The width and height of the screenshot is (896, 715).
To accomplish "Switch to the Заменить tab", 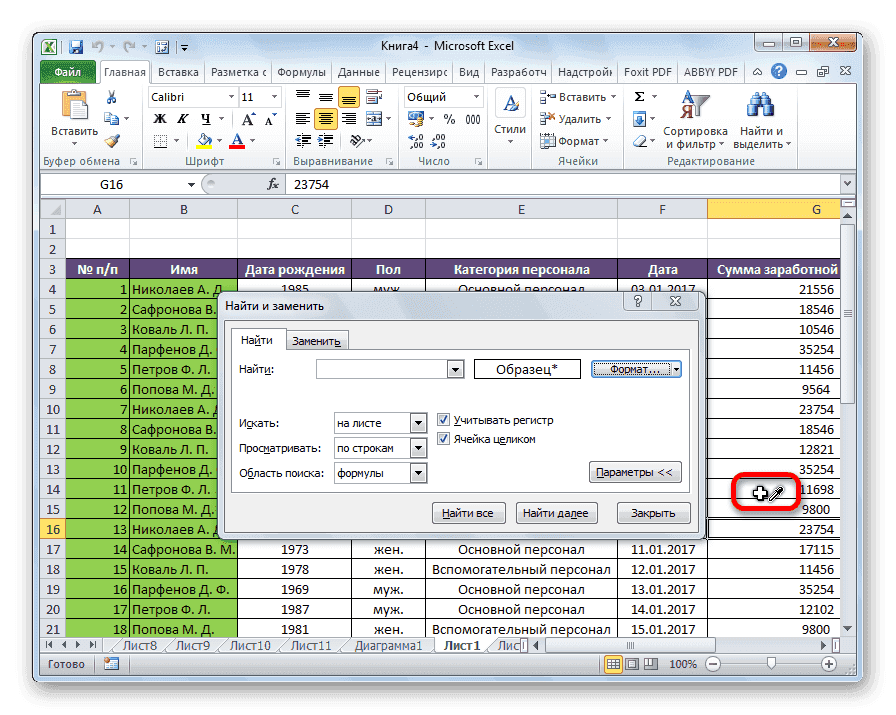I will (316, 340).
